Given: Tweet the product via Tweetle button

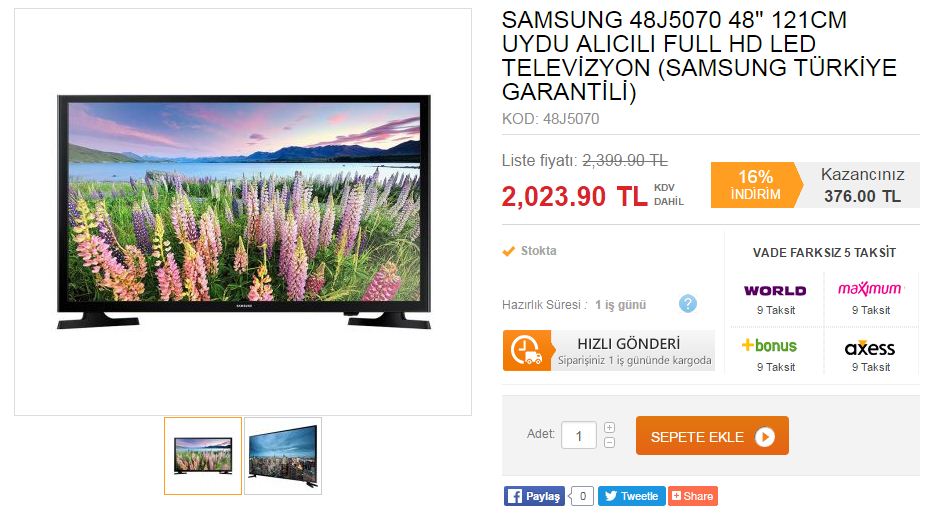Looking at the screenshot, I should point(632,496).
